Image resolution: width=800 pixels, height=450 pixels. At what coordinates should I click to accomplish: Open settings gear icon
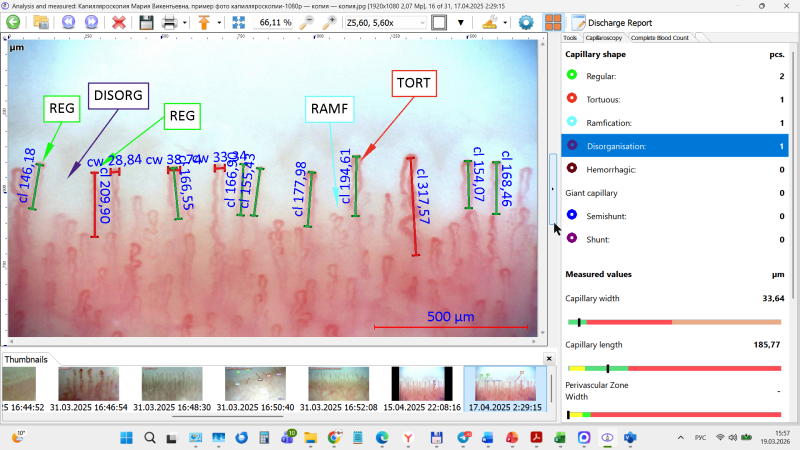click(526, 22)
